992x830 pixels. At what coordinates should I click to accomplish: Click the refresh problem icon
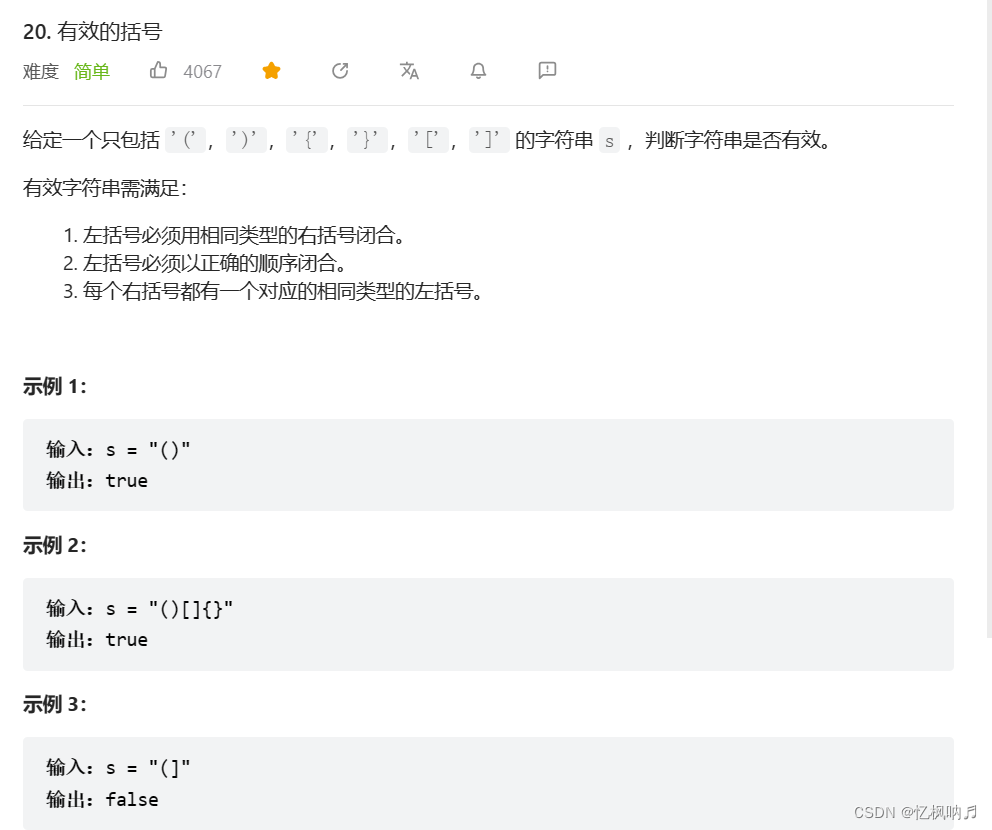tap(339, 70)
